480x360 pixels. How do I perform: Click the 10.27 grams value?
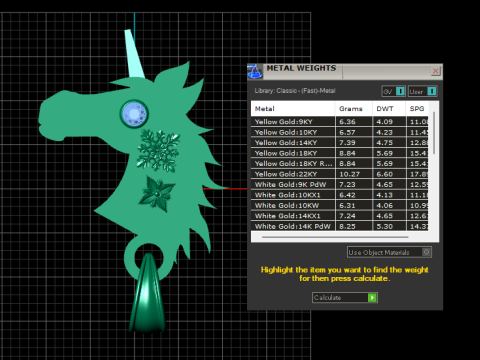tap(349, 174)
